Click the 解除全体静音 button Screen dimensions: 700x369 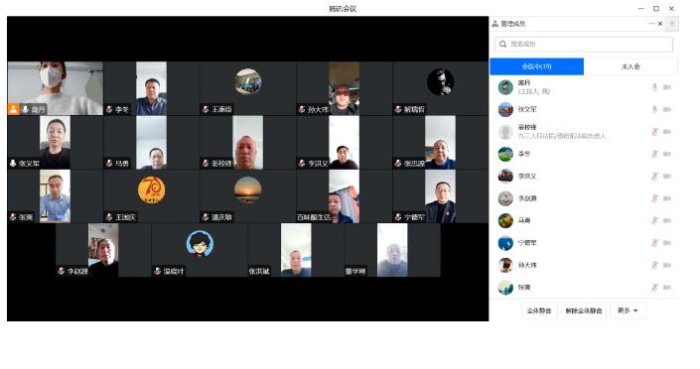583,311
